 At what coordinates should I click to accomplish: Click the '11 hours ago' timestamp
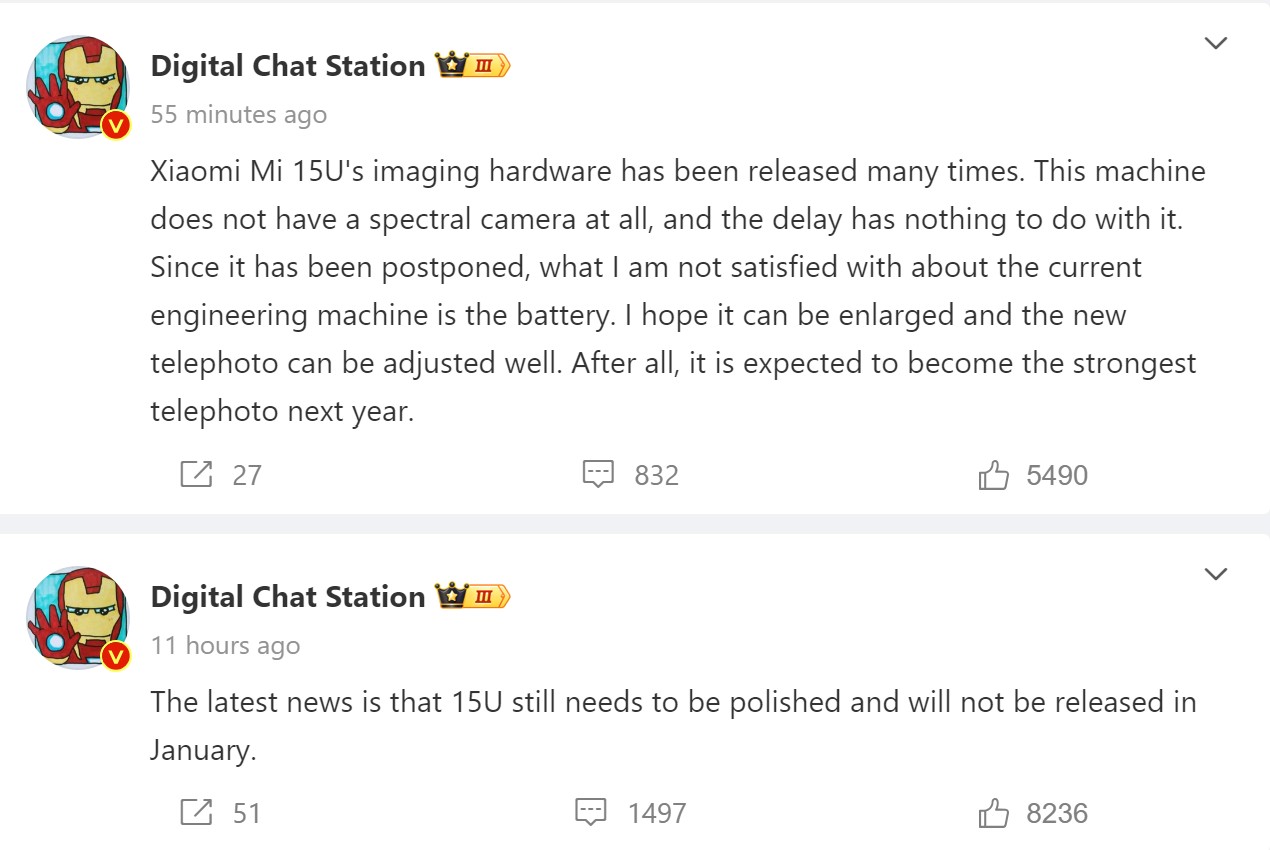click(x=225, y=646)
